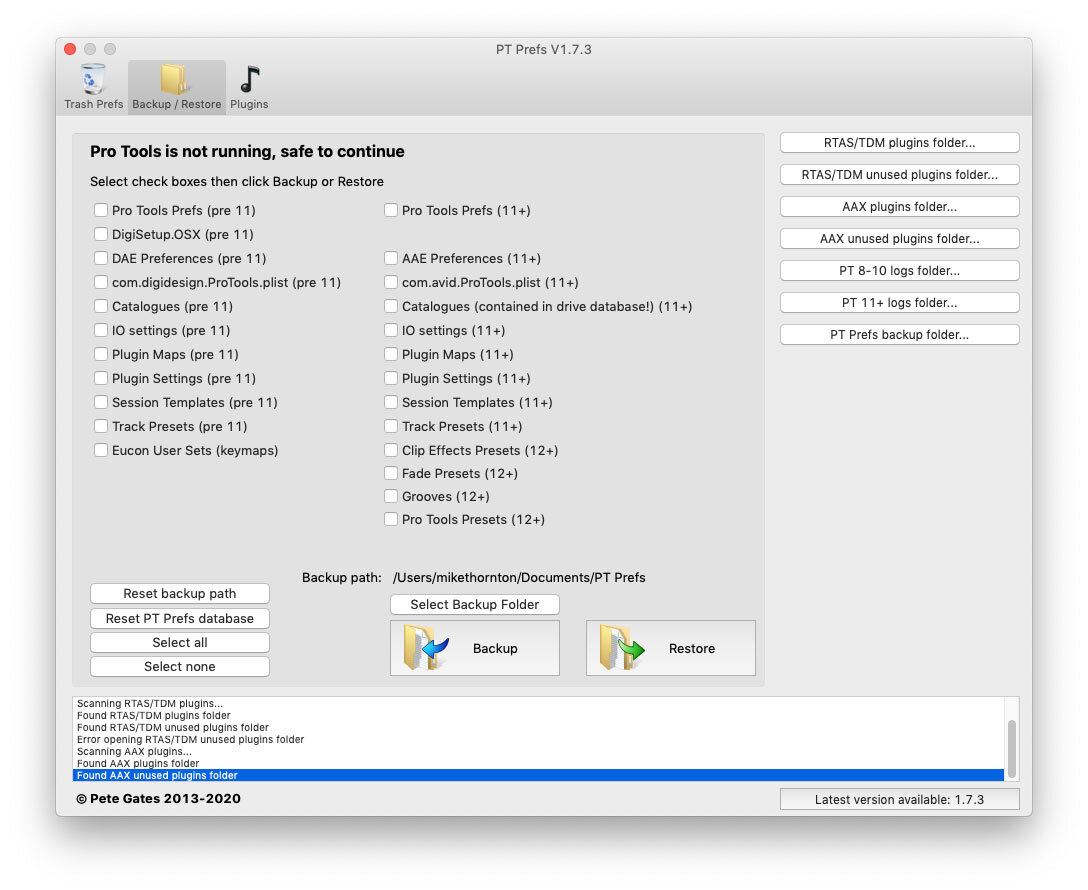The image size is (1088, 890).
Task: Toggle com.digidesign.ProTools.plist (pre 11) checkbox
Action: tap(101, 282)
